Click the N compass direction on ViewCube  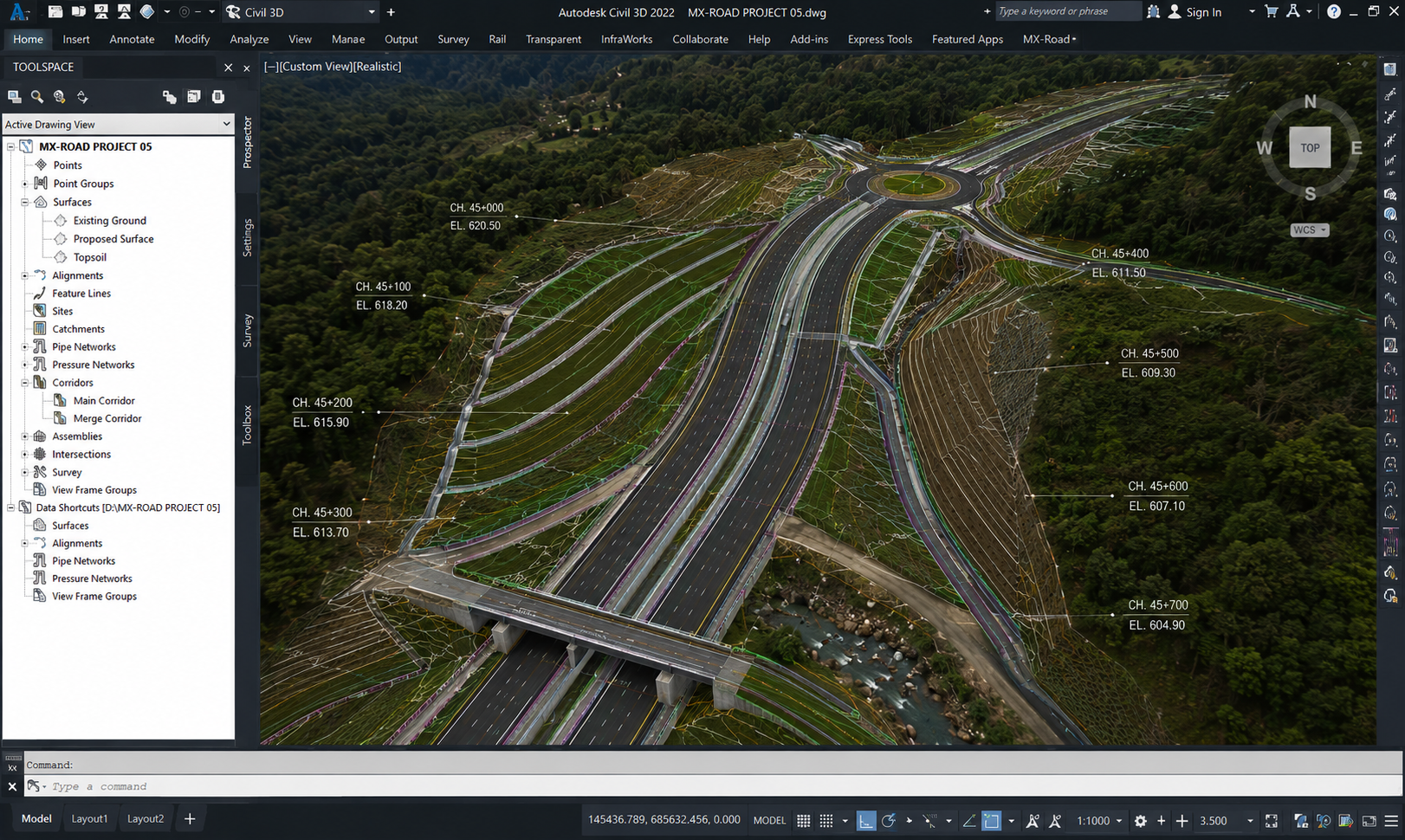(1310, 102)
